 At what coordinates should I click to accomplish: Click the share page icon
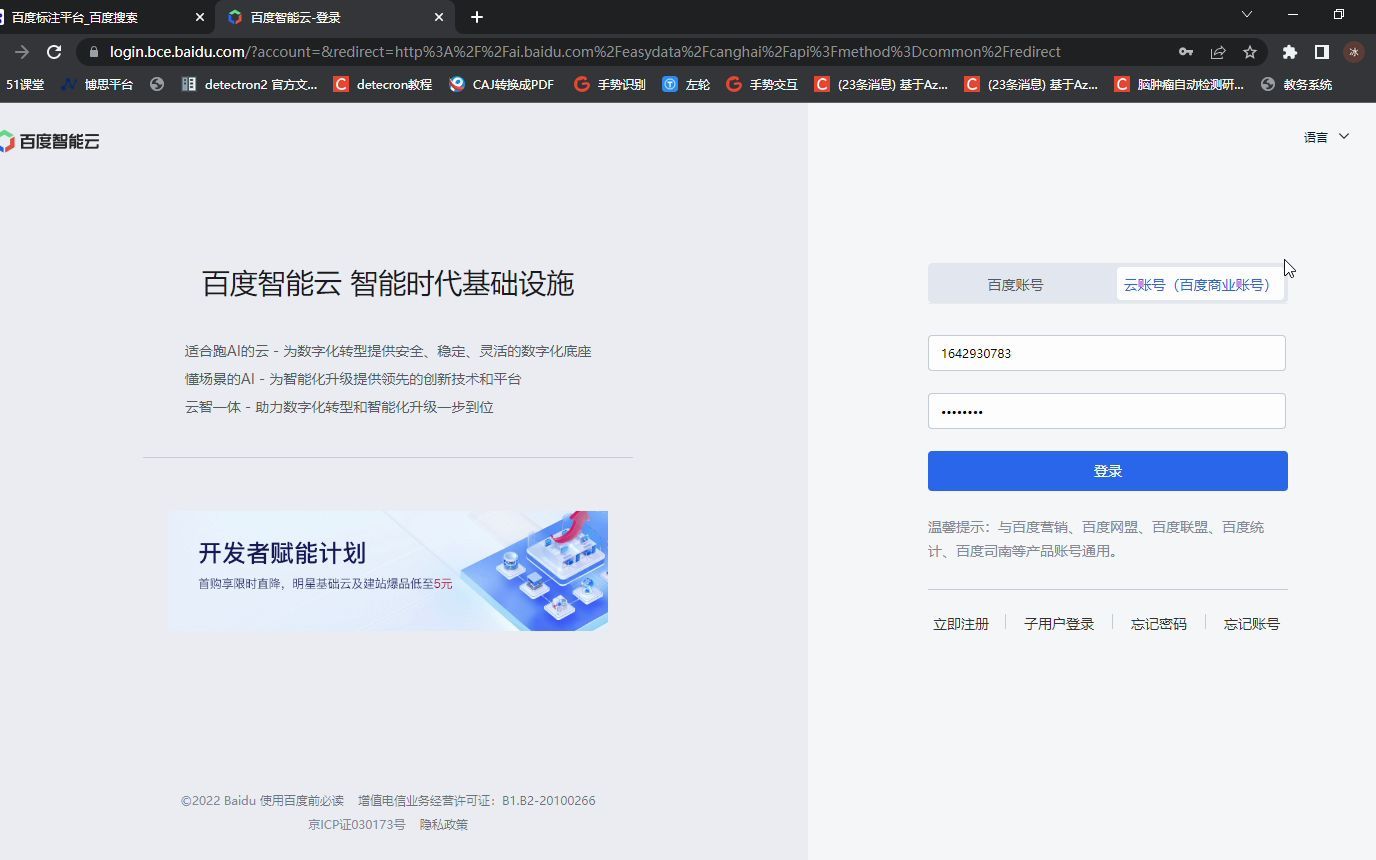tap(1218, 52)
